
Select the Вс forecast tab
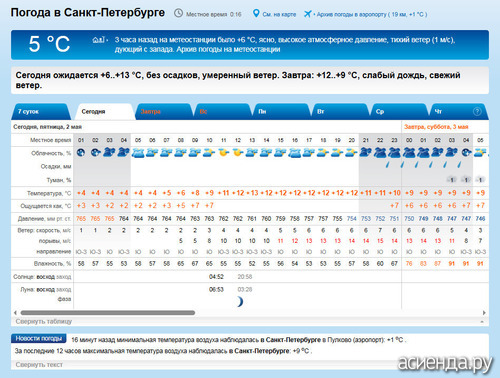(222, 112)
